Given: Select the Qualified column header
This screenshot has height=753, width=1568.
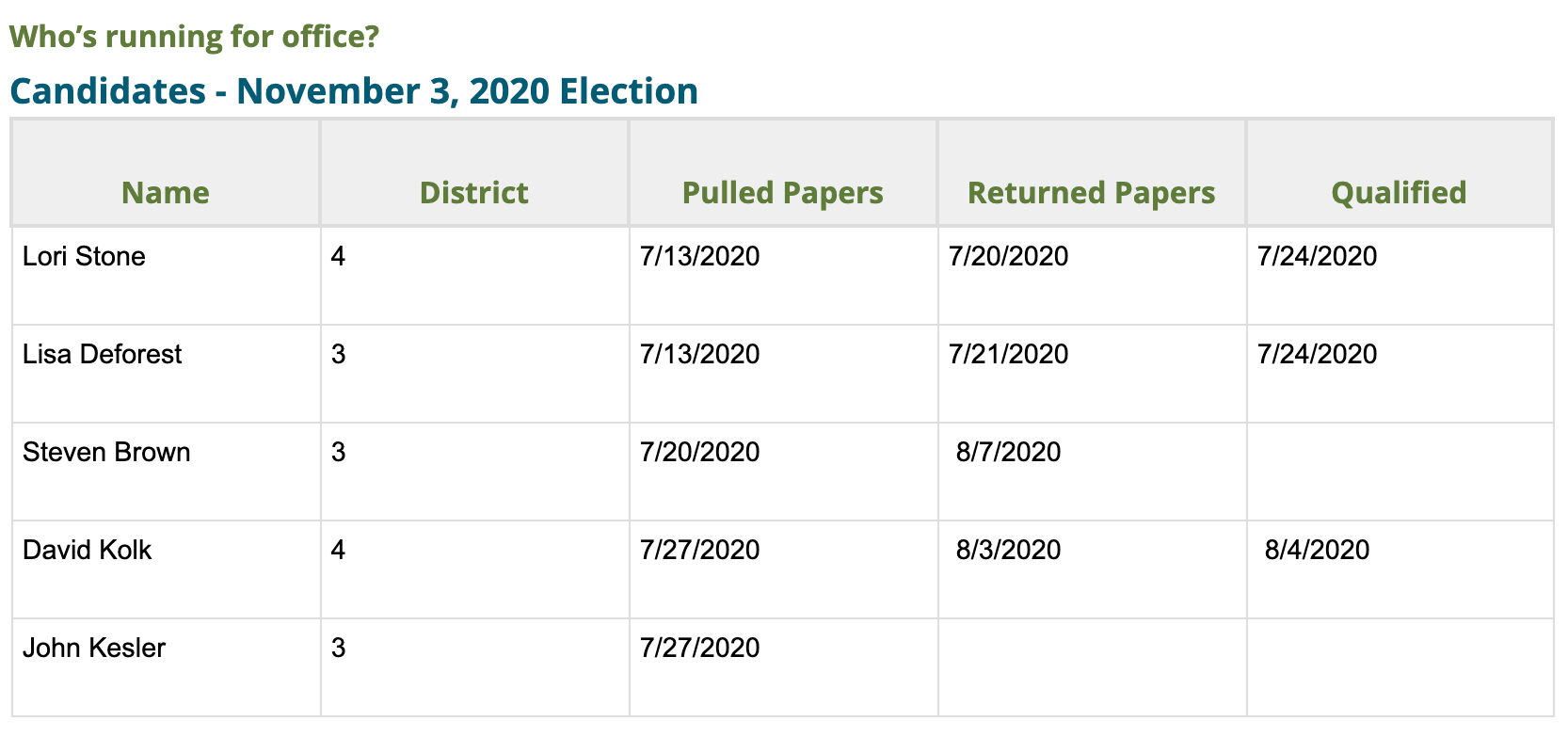Looking at the screenshot, I should click(x=1399, y=193).
